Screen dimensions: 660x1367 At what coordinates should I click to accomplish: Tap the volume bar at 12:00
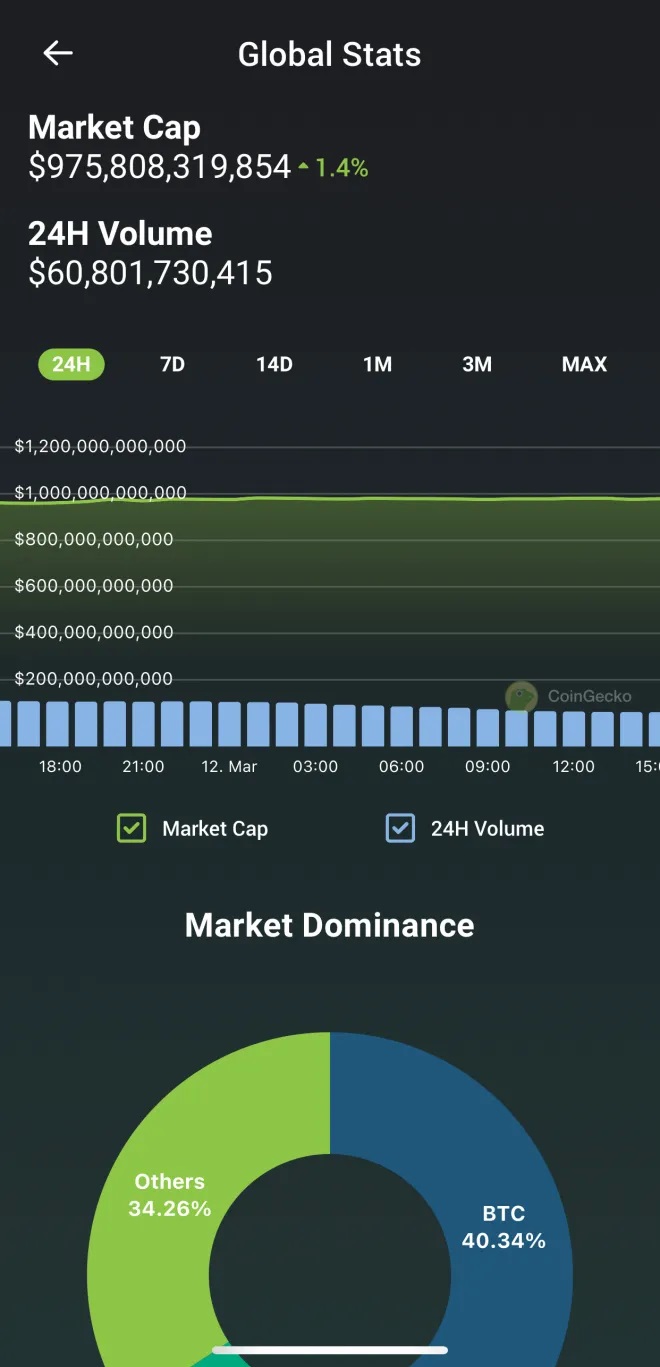click(x=574, y=728)
